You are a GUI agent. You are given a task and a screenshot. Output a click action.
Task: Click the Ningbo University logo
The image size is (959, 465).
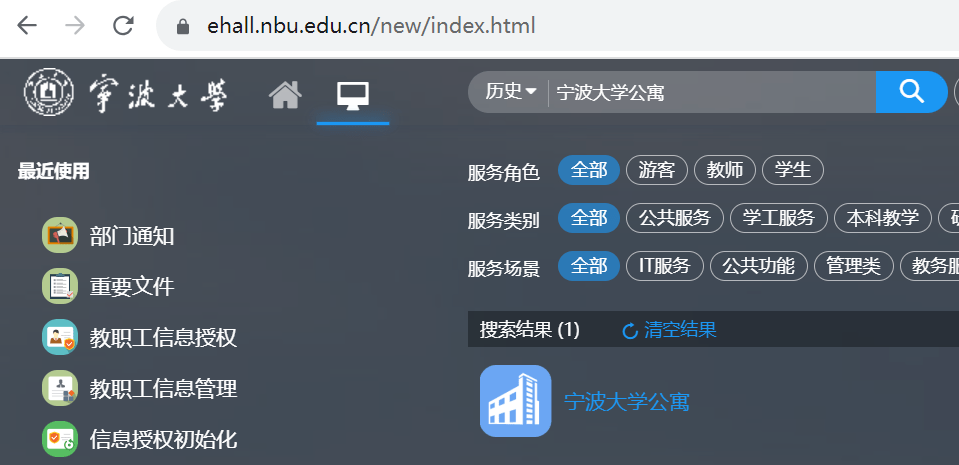pyautogui.click(x=125, y=92)
